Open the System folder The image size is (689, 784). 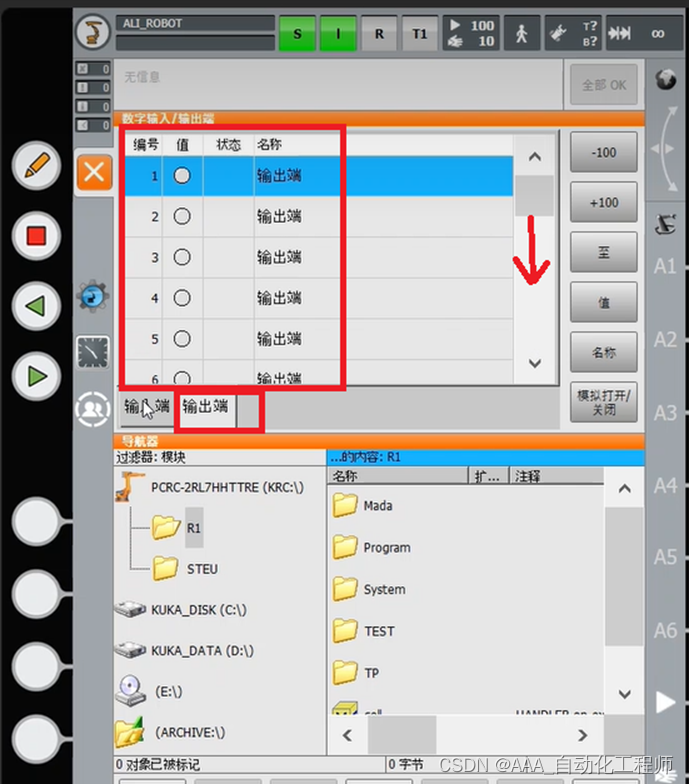click(384, 590)
